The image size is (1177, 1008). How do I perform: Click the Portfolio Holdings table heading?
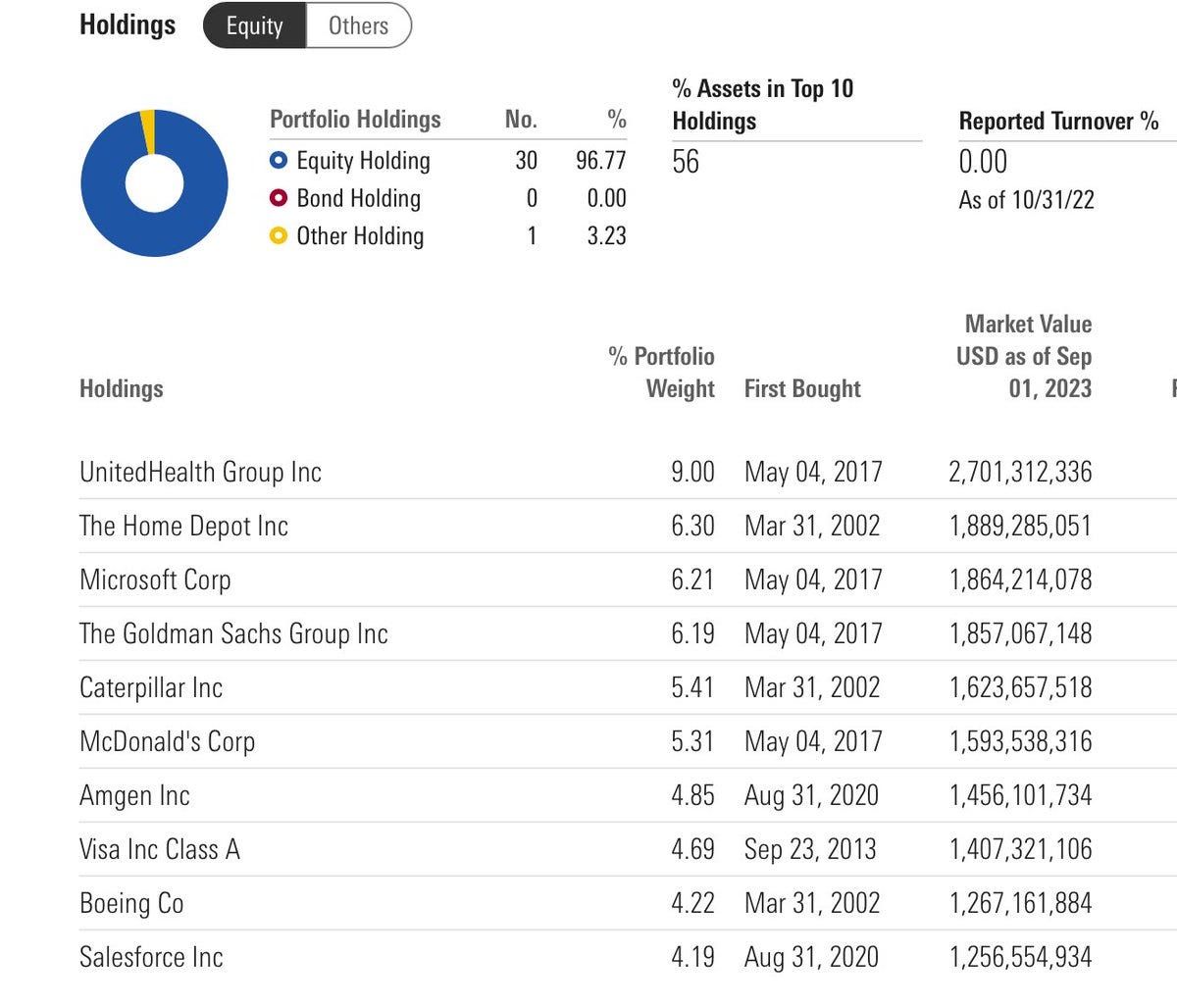pos(355,120)
